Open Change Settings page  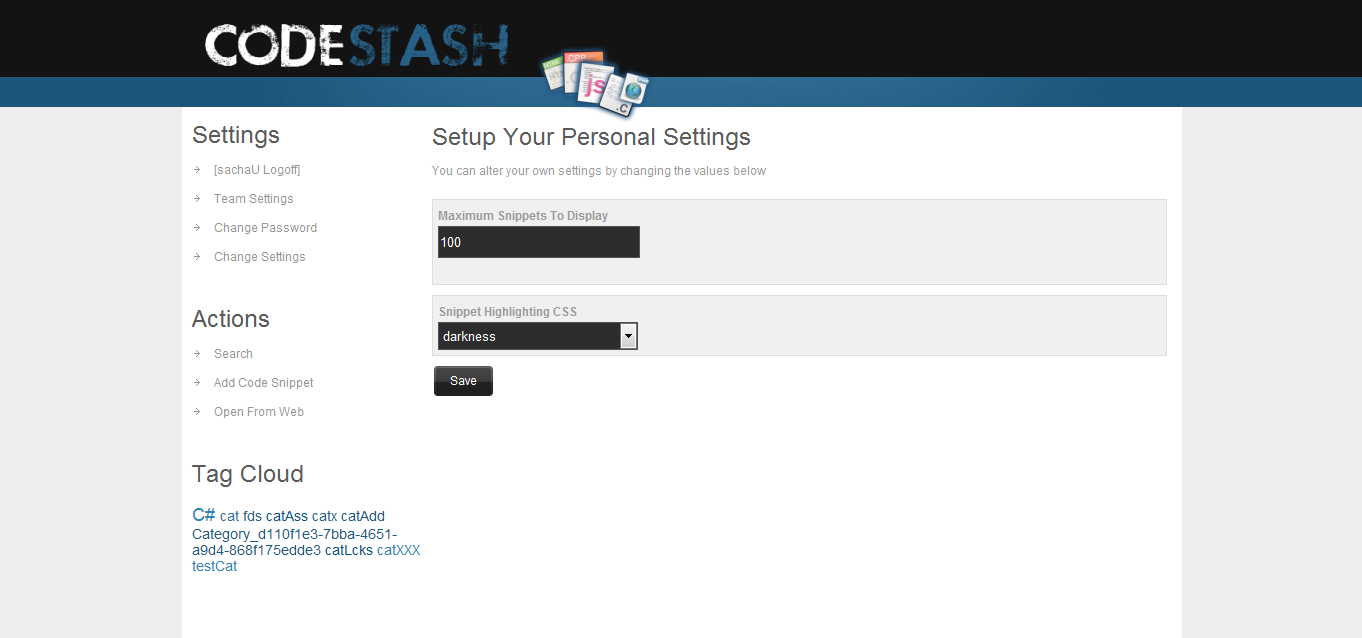pyautogui.click(x=260, y=257)
